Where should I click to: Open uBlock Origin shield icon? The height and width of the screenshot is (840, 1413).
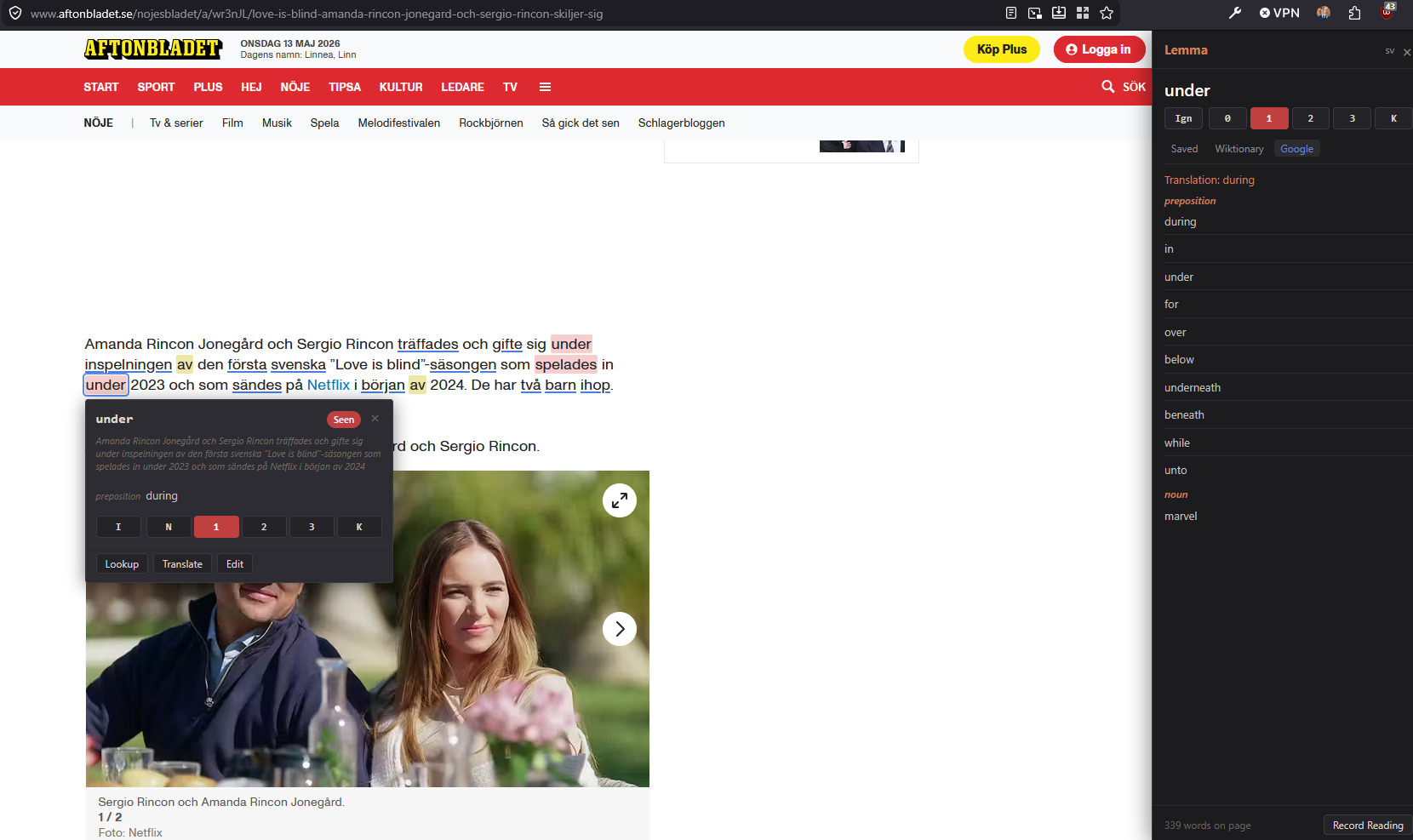point(1387,11)
